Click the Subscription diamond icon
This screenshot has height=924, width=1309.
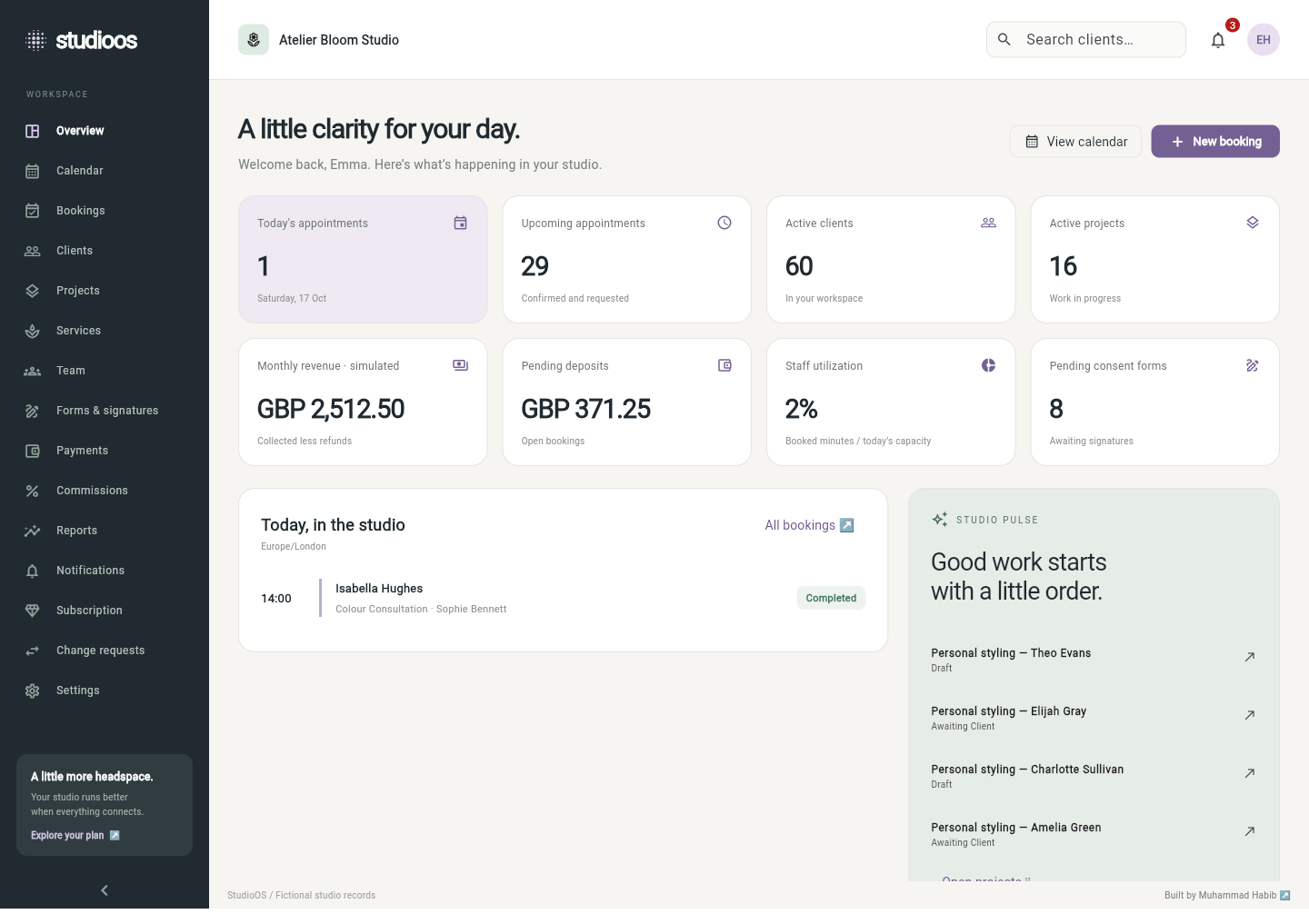[33, 611]
